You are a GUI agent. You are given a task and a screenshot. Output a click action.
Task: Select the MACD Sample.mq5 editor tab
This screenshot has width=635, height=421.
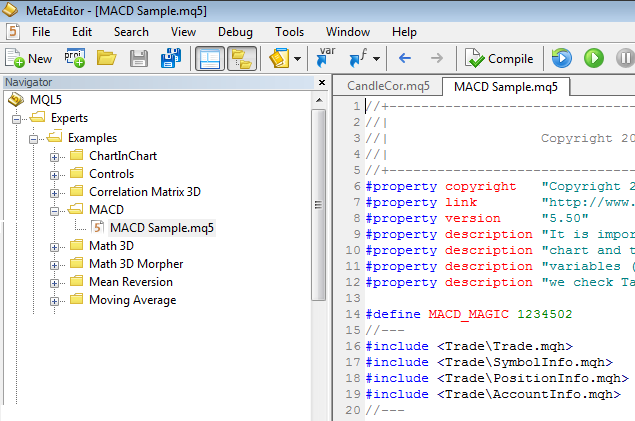pos(506,87)
